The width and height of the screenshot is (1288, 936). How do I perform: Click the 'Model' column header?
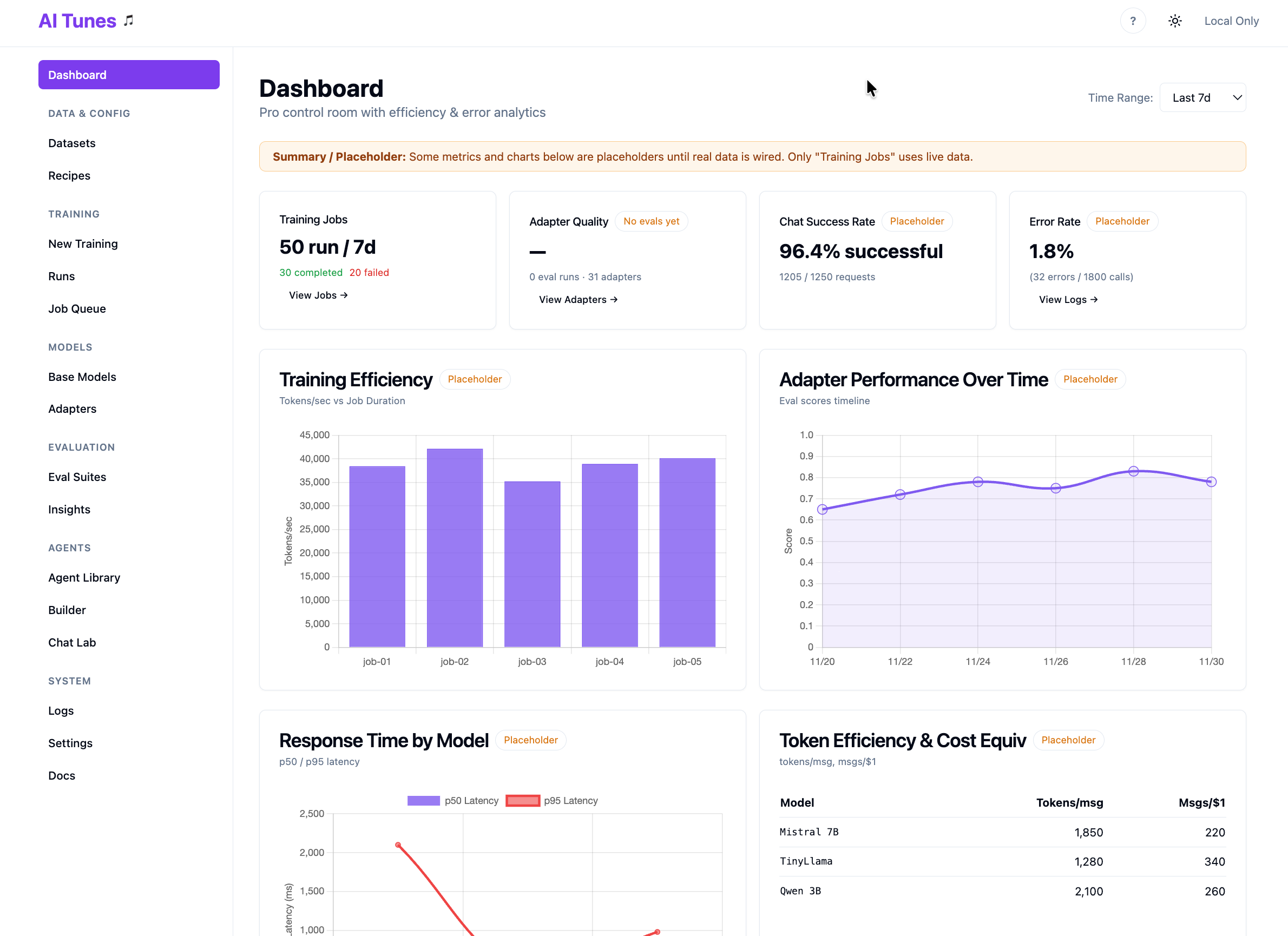click(797, 802)
